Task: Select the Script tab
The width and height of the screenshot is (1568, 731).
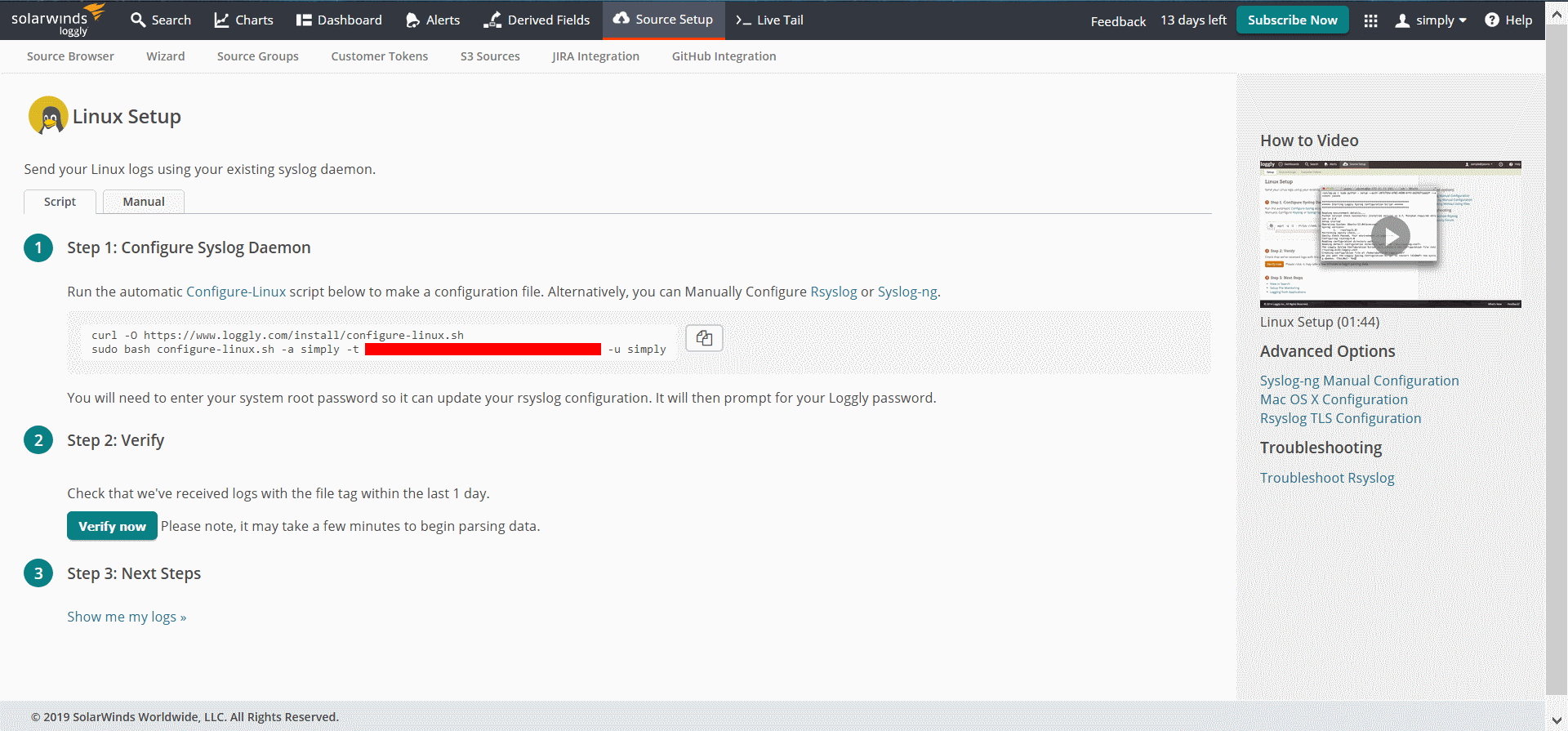Action: pos(60,202)
